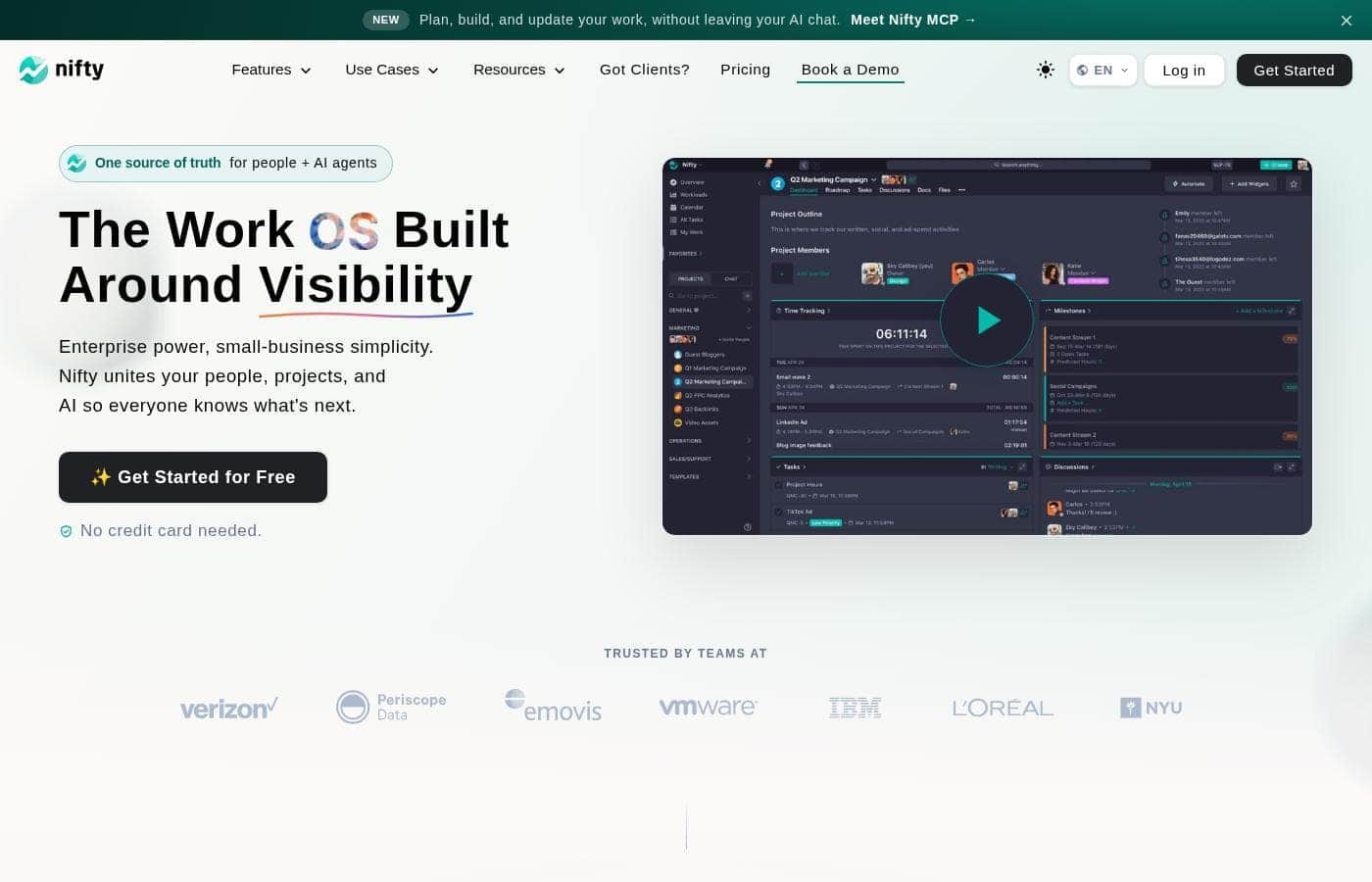Click the emovis logo

click(x=553, y=707)
